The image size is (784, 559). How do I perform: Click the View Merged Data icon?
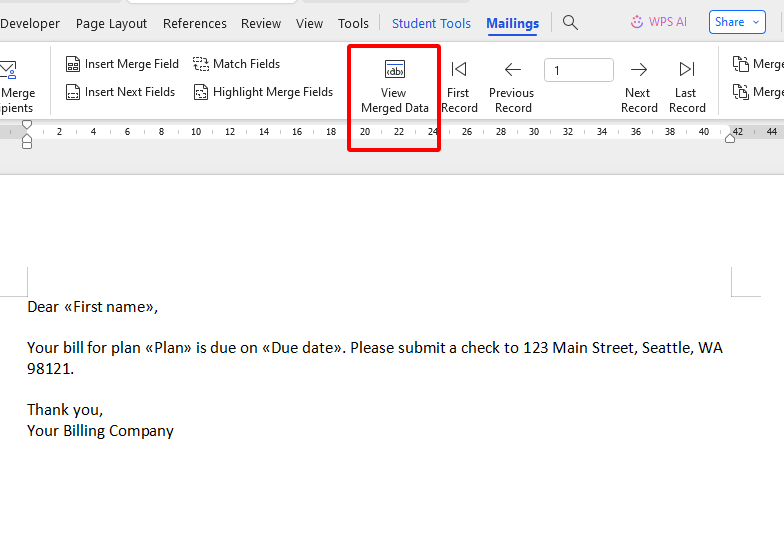click(394, 70)
